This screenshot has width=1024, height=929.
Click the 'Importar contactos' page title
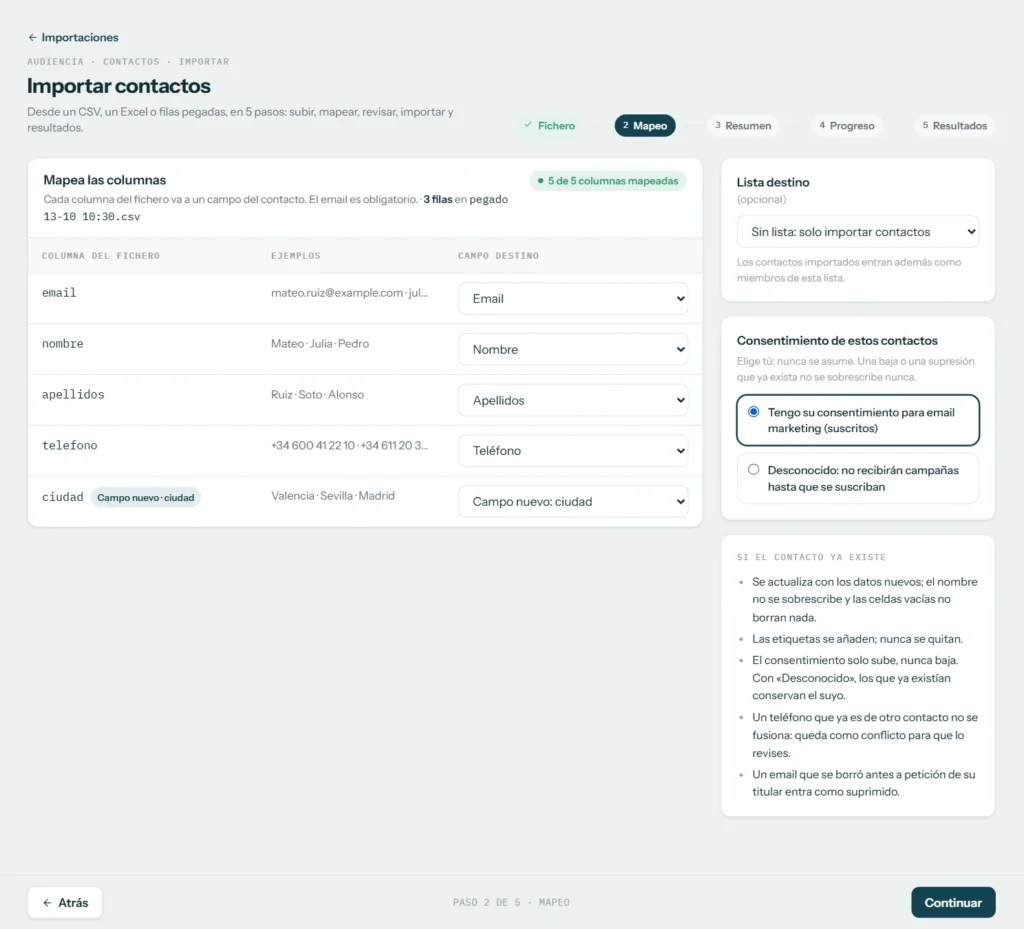point(119,86)
